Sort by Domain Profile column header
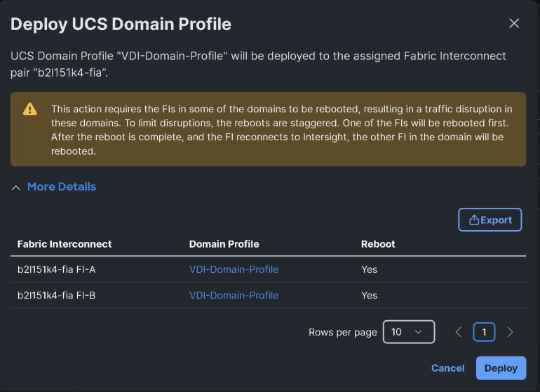Image resolution: width=540 pixels, height=392 pixels. click(x=224, y=244)
